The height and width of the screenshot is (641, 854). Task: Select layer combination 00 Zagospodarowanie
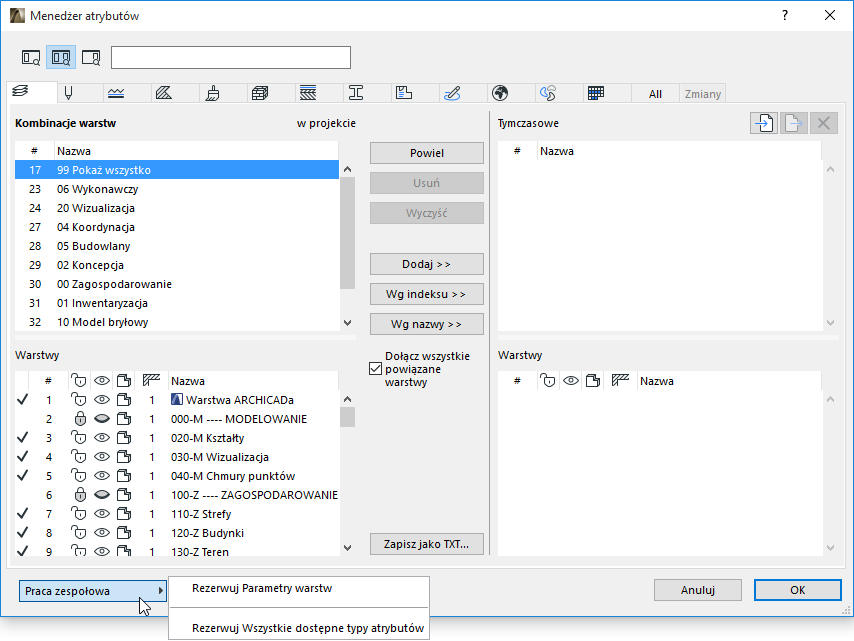click(177, 284)
